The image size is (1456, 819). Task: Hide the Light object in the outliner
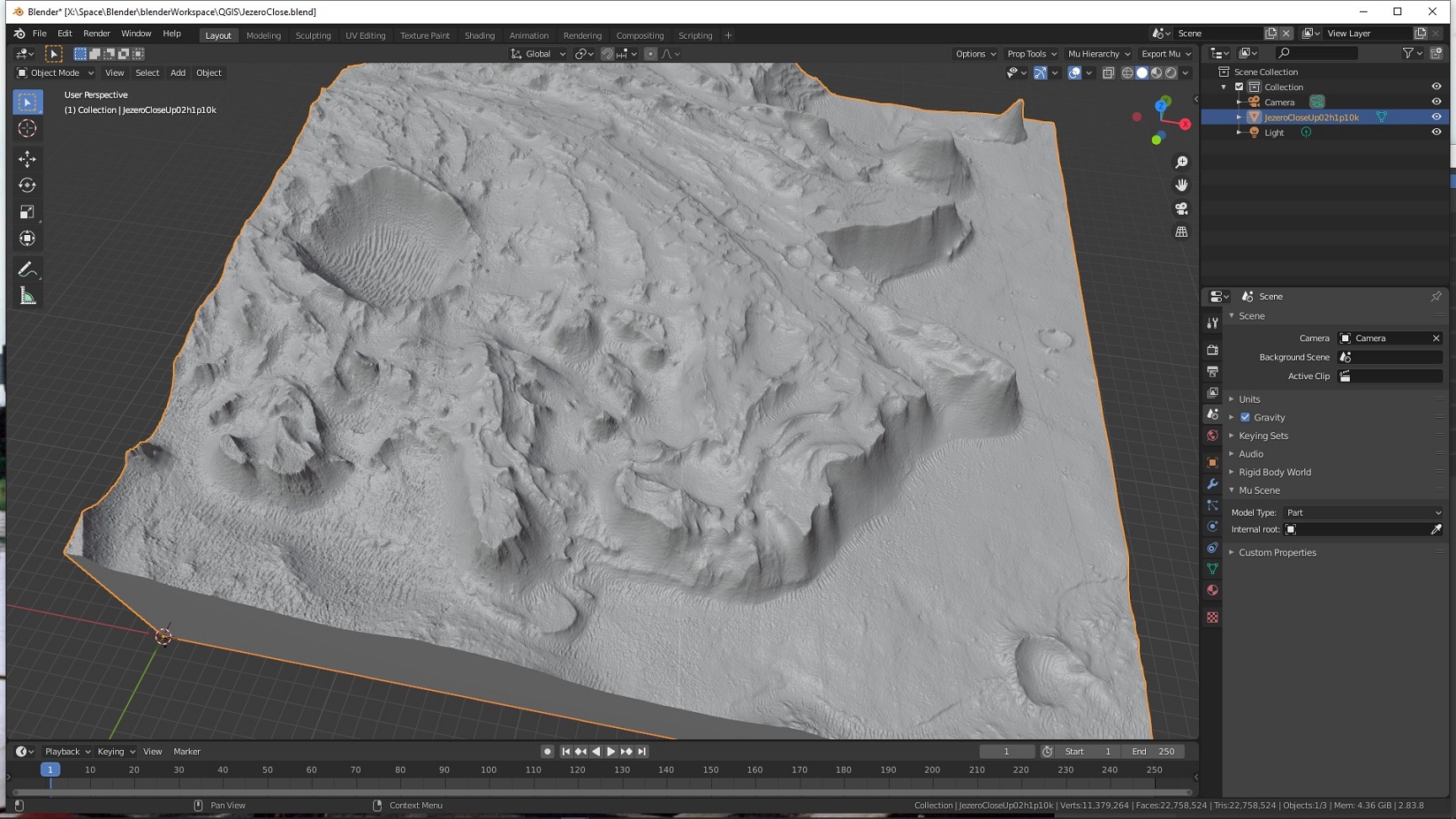[x=1437, y=132]
